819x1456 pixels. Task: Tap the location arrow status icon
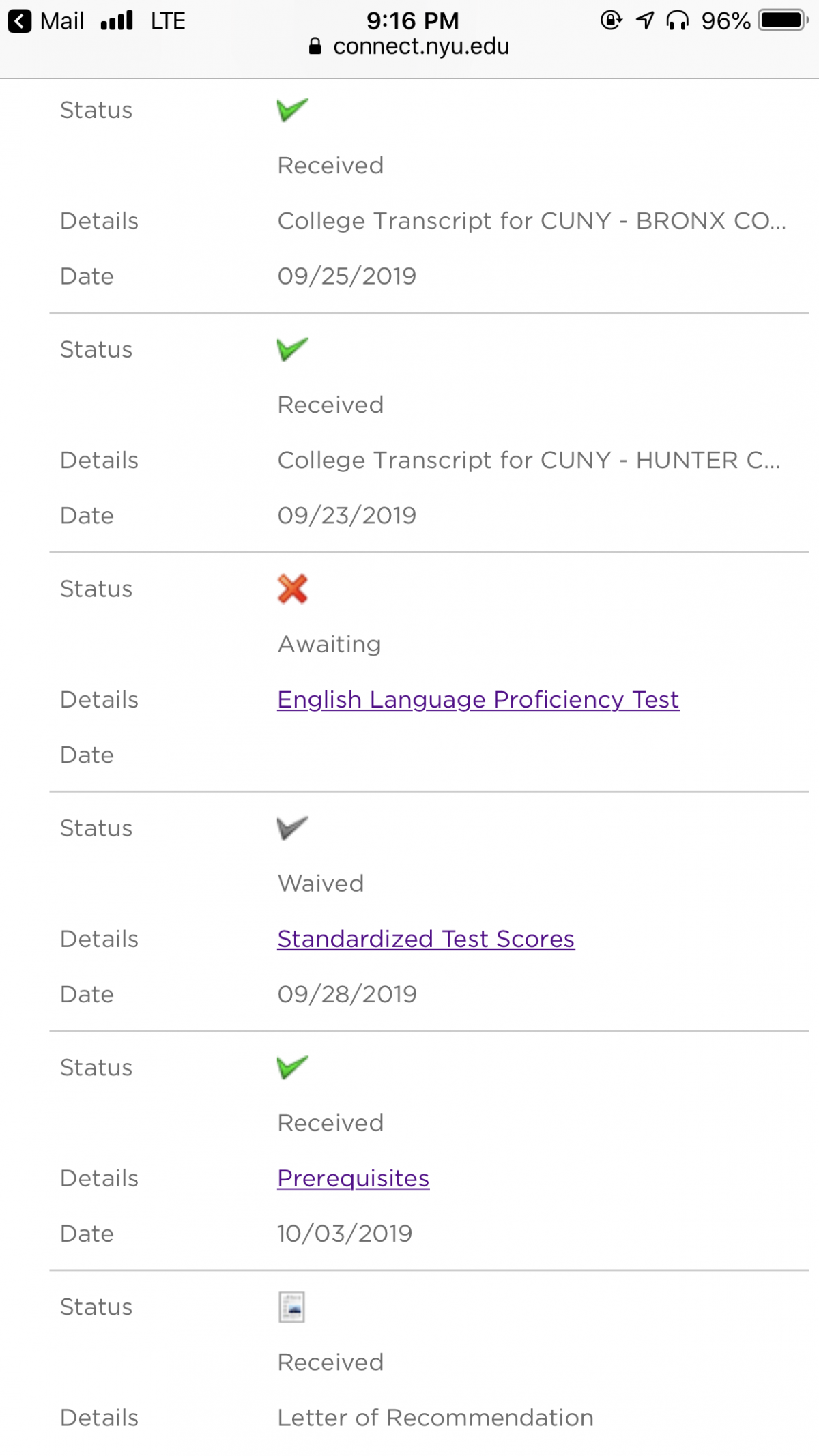point(645,20)
